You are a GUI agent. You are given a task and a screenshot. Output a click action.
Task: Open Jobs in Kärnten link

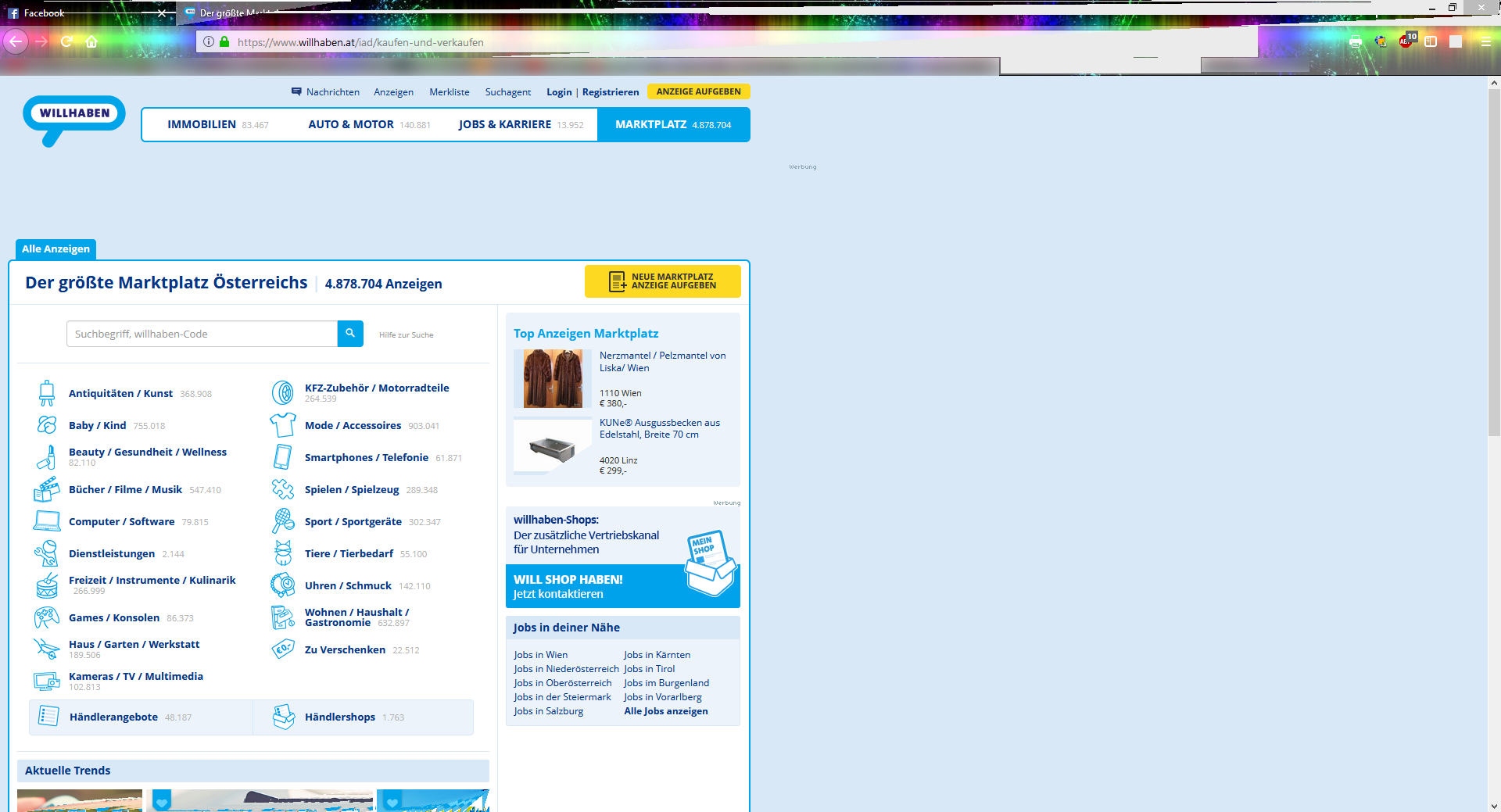657,655
